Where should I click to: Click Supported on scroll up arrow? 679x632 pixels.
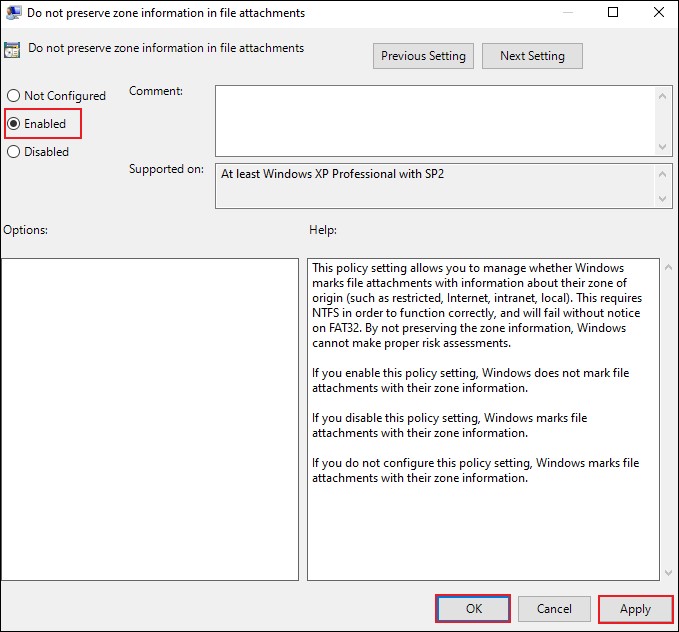(662, 174)
